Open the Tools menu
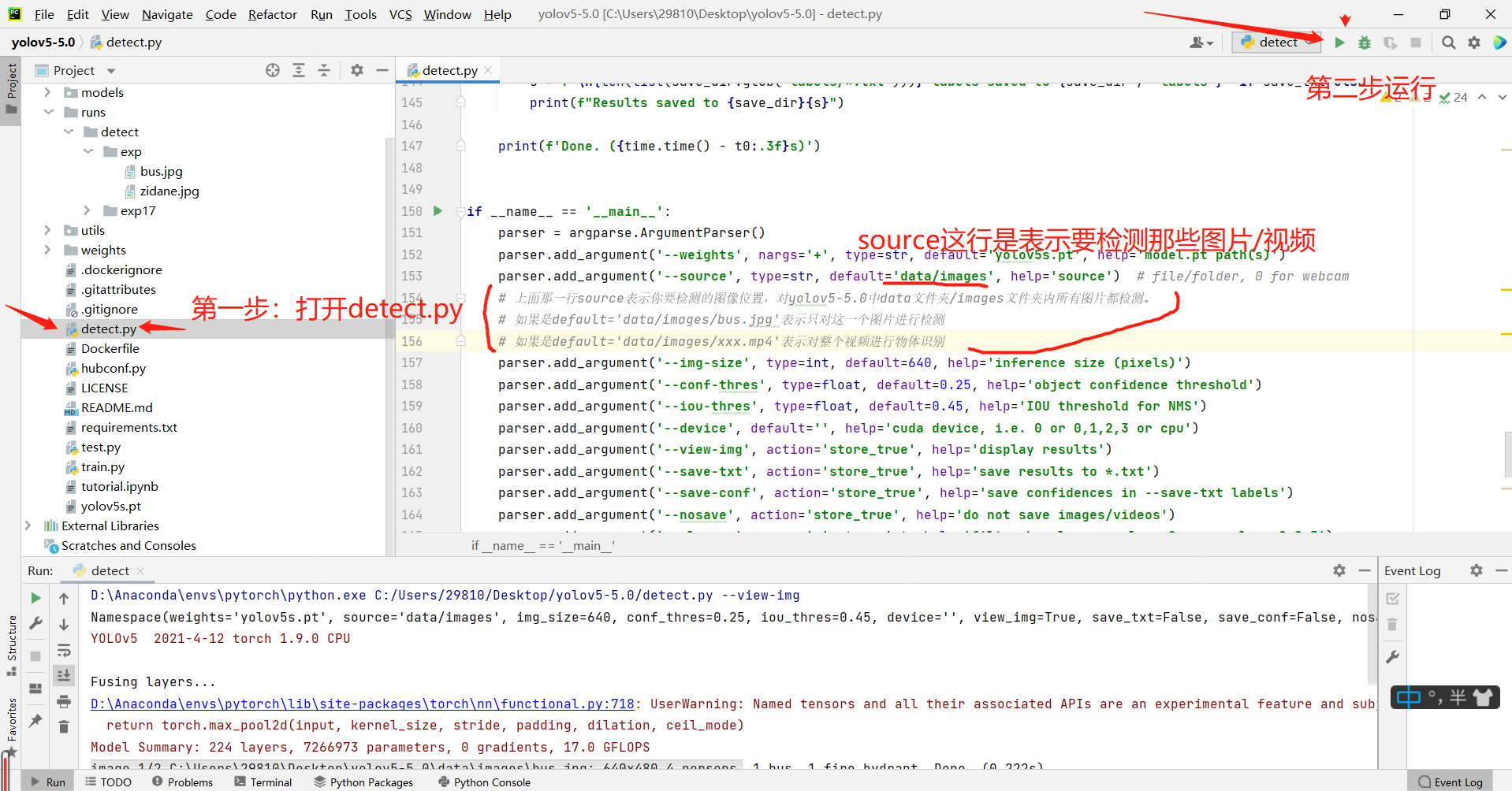The height and width of the screenshot is (791, 1512). coord(361,14)
